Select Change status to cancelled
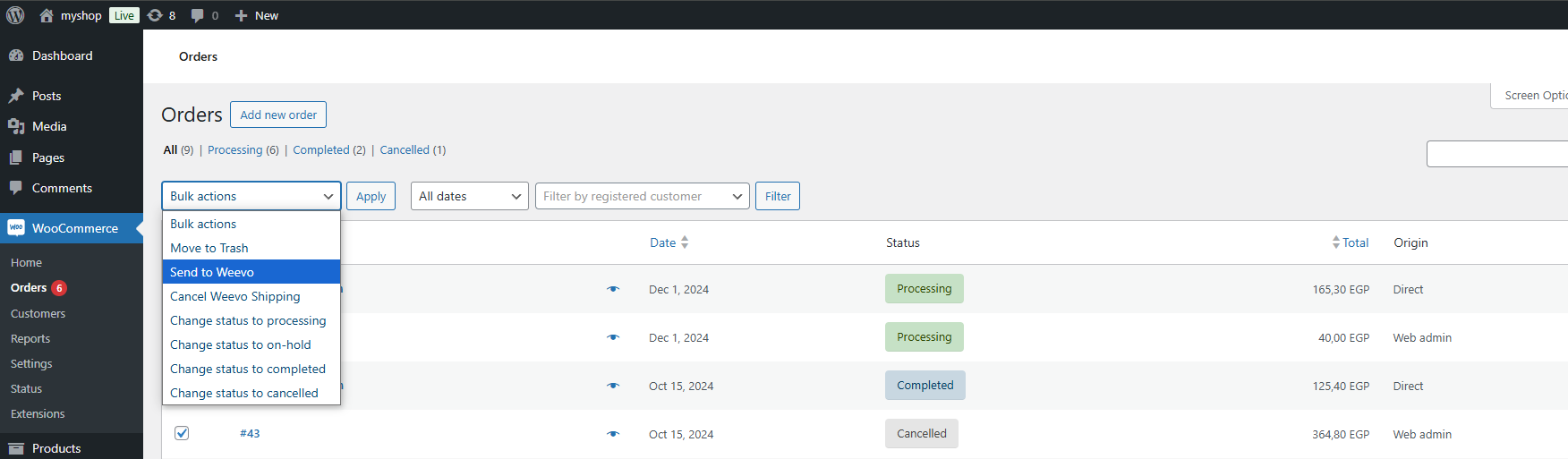Screen dimensions: 1568x459 click(x=251, y=393)
